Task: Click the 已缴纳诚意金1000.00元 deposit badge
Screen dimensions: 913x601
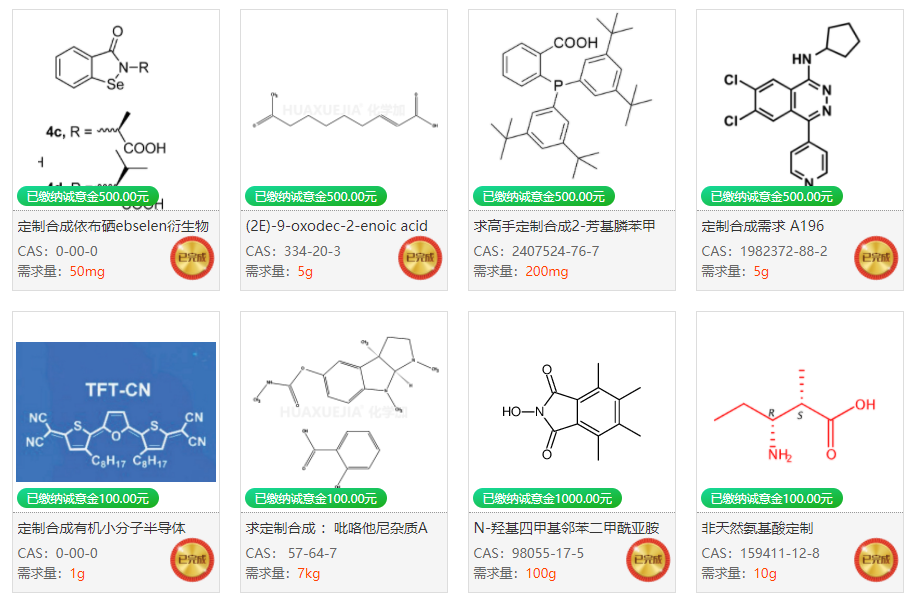Action: [547, 499]
